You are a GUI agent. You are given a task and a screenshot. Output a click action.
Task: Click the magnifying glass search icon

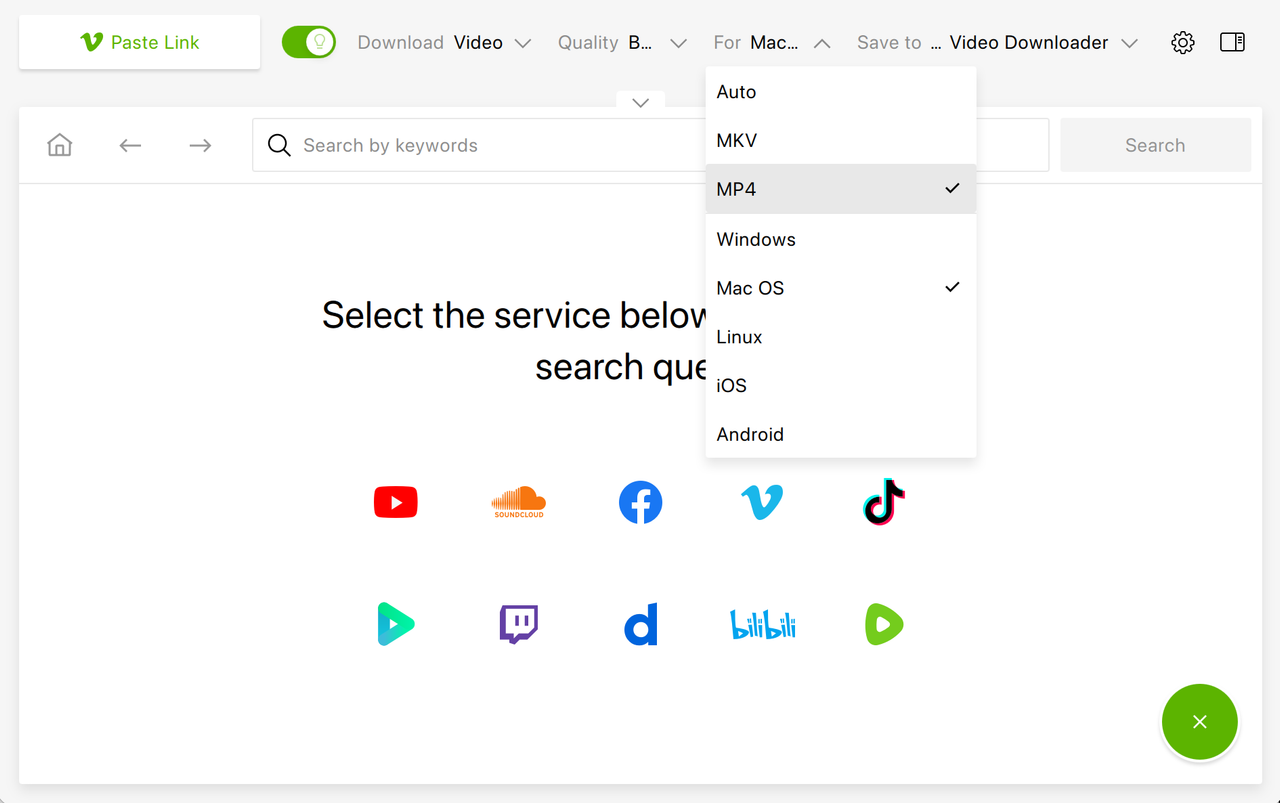coord(279,145)
